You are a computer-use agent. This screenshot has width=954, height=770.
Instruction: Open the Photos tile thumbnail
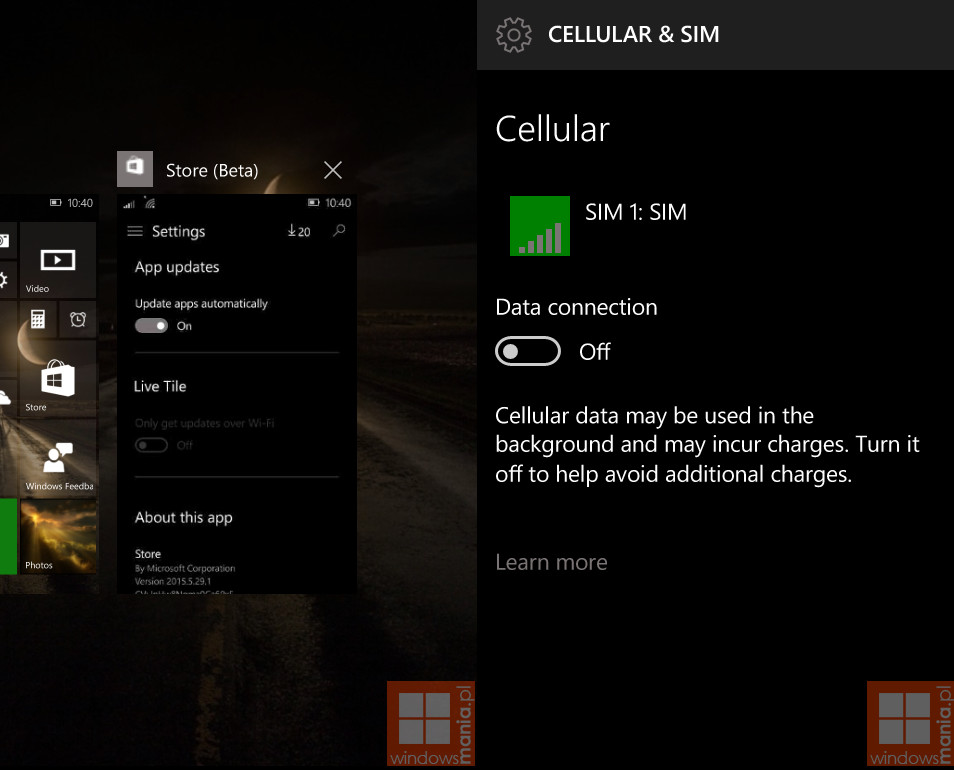(x=58, y=537)
